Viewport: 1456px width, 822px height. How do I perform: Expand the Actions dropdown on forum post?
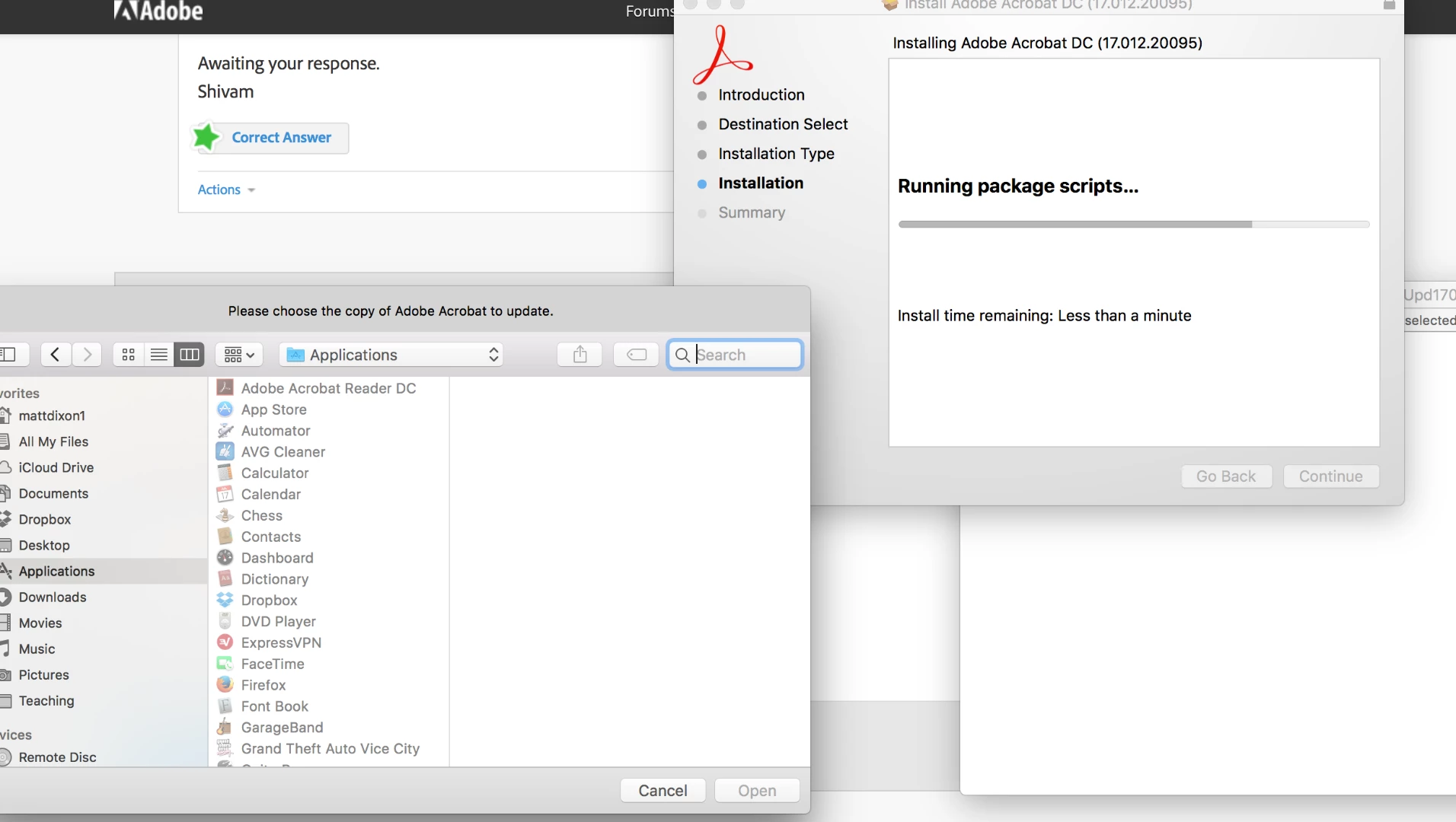(226, 190)
